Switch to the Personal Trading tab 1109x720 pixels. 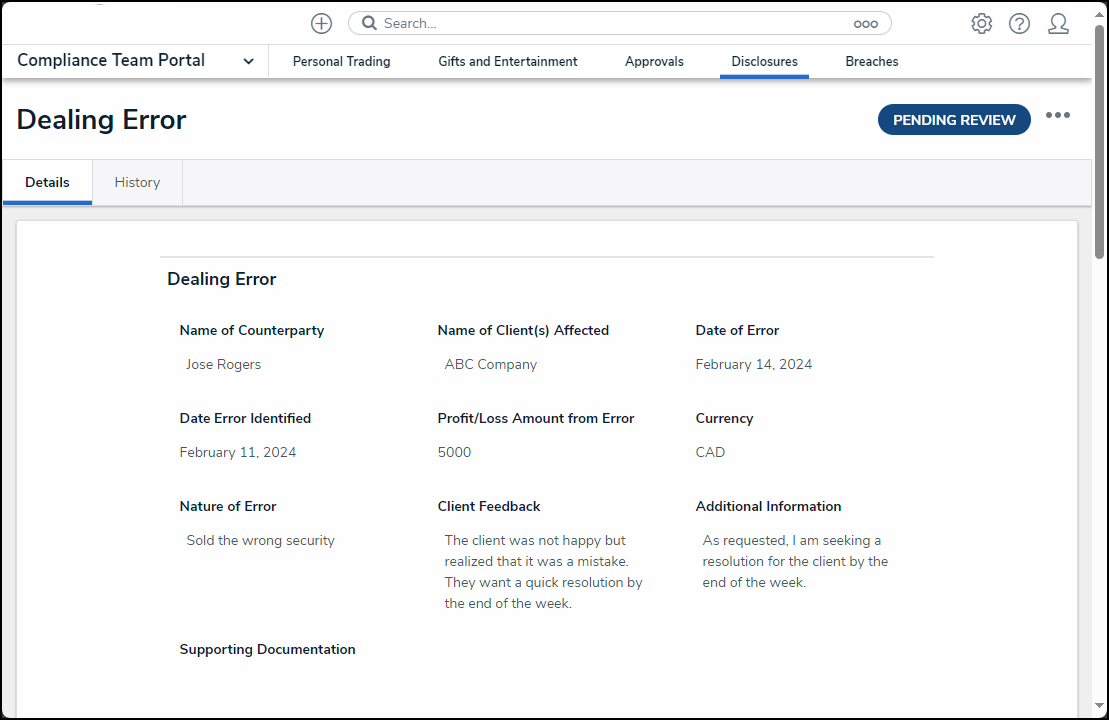point(341,61)
